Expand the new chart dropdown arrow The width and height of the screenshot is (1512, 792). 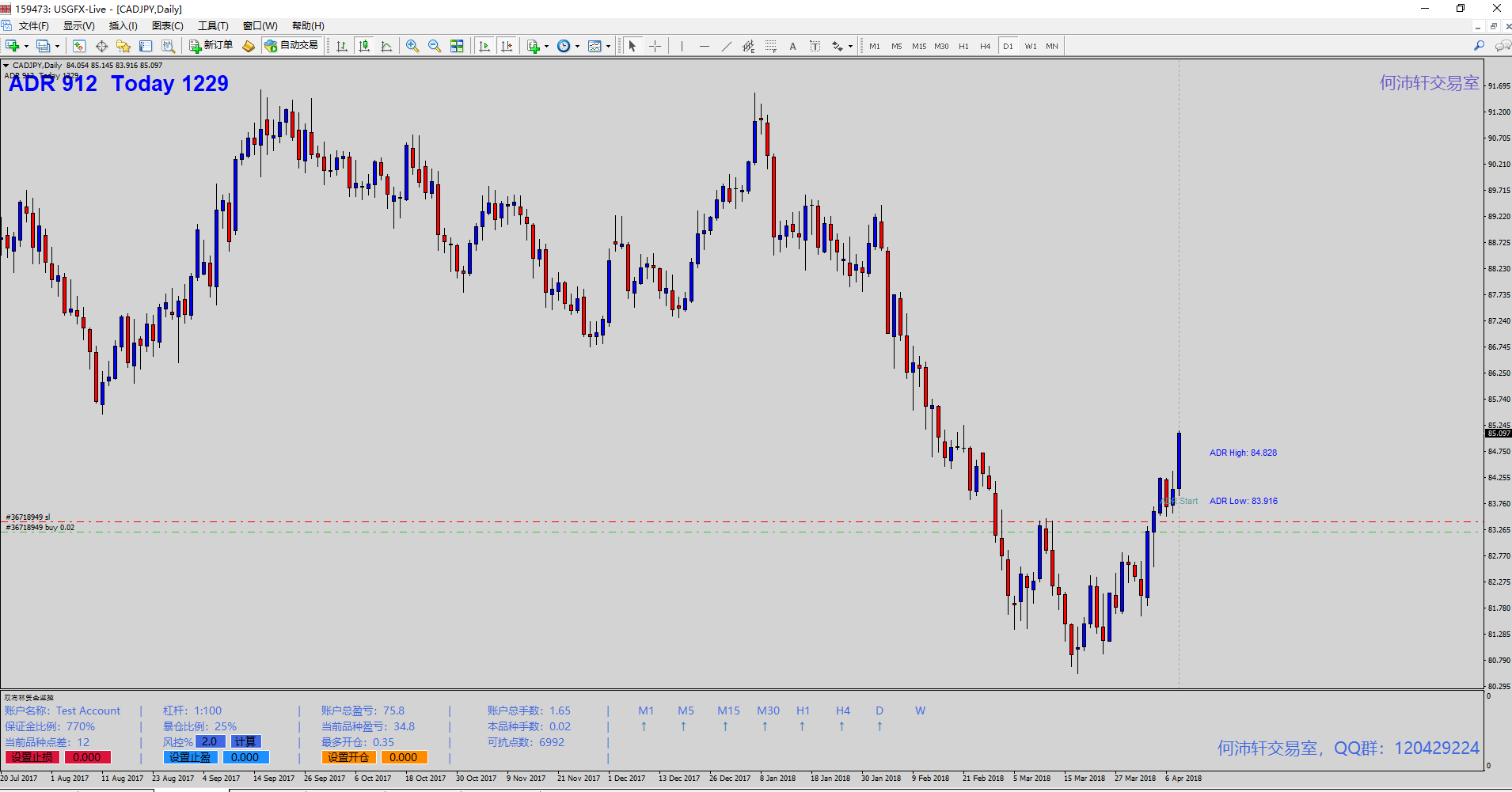pyautogui.click(x=26, y=46)
